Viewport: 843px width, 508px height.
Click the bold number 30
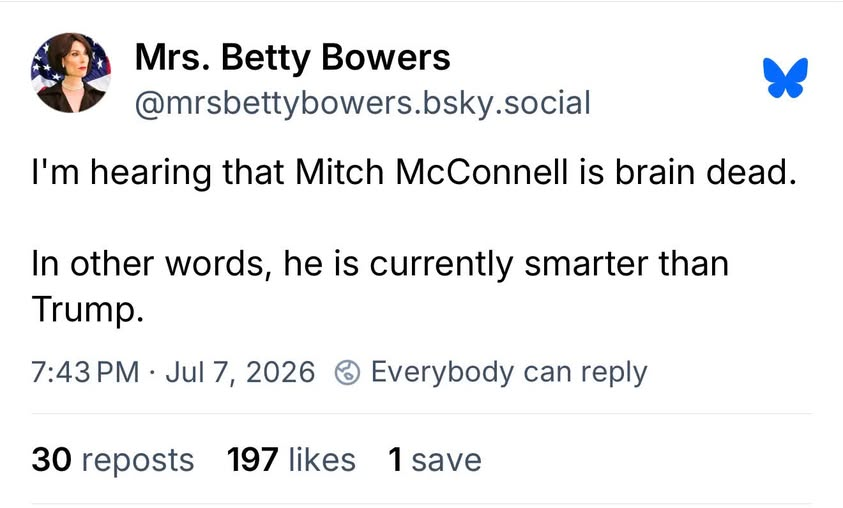tap(52, 460)
